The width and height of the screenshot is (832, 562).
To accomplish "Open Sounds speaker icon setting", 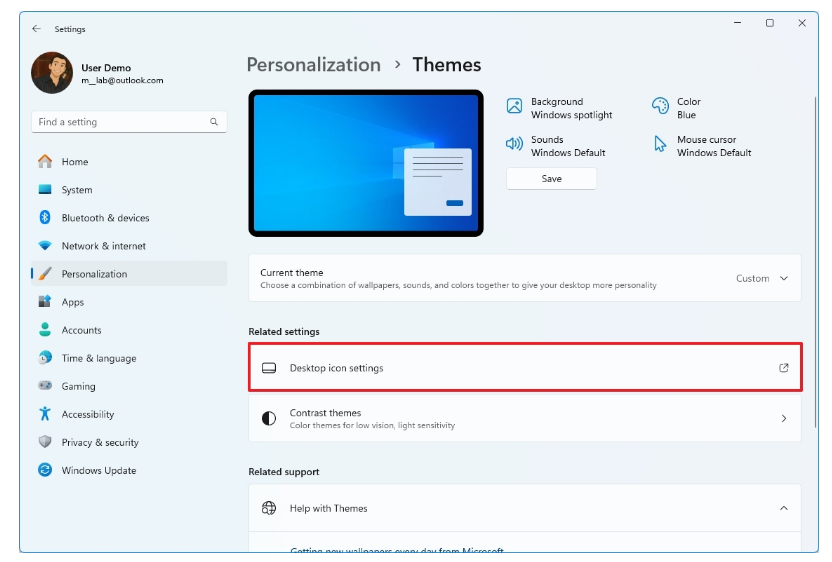I will coord(515,144).
